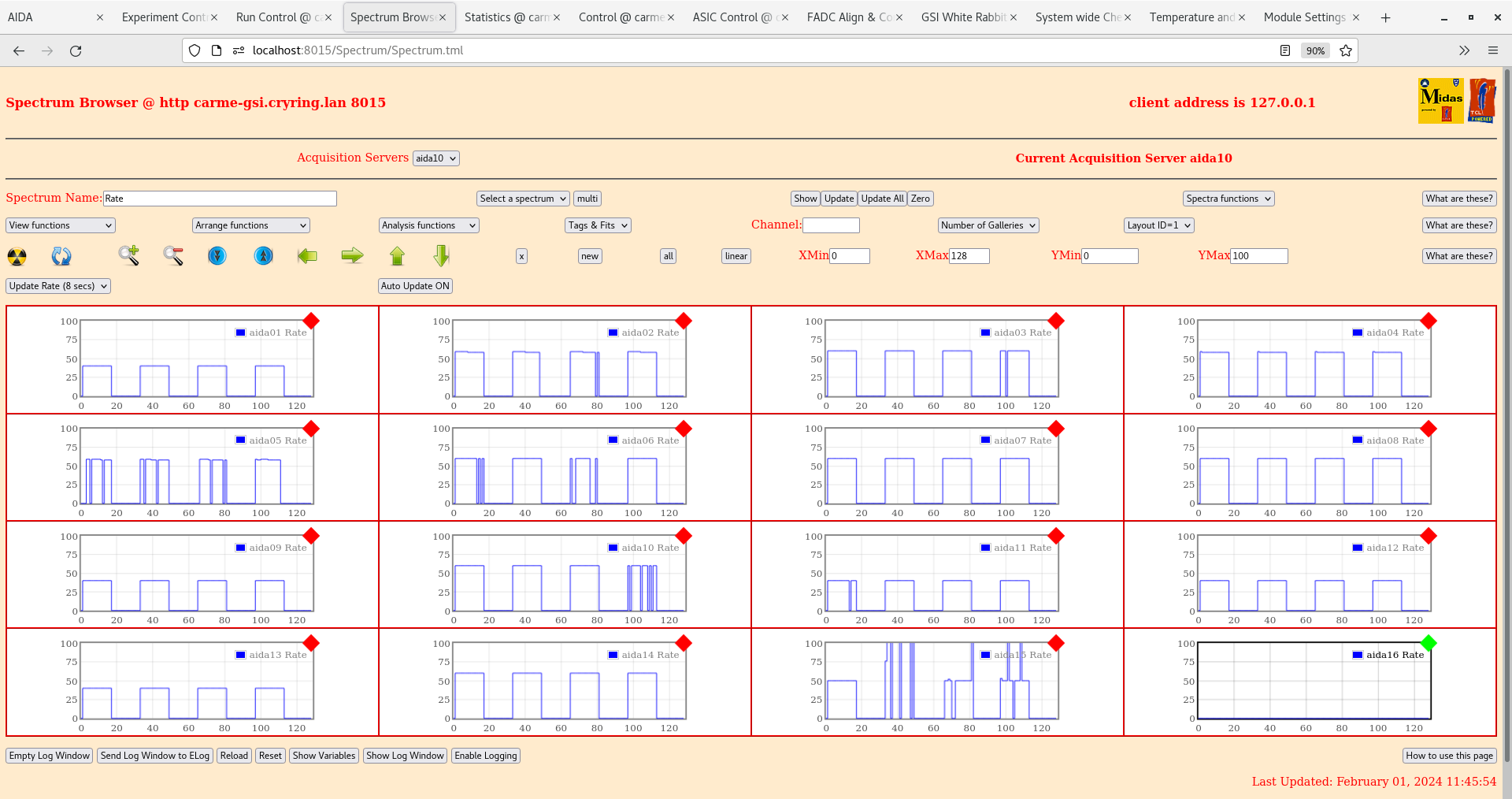Image resolution: width=1512 pixels, height=799 pixels.
Task: Expand the Number of Galleries dropdown
Action: coord(988,225)
